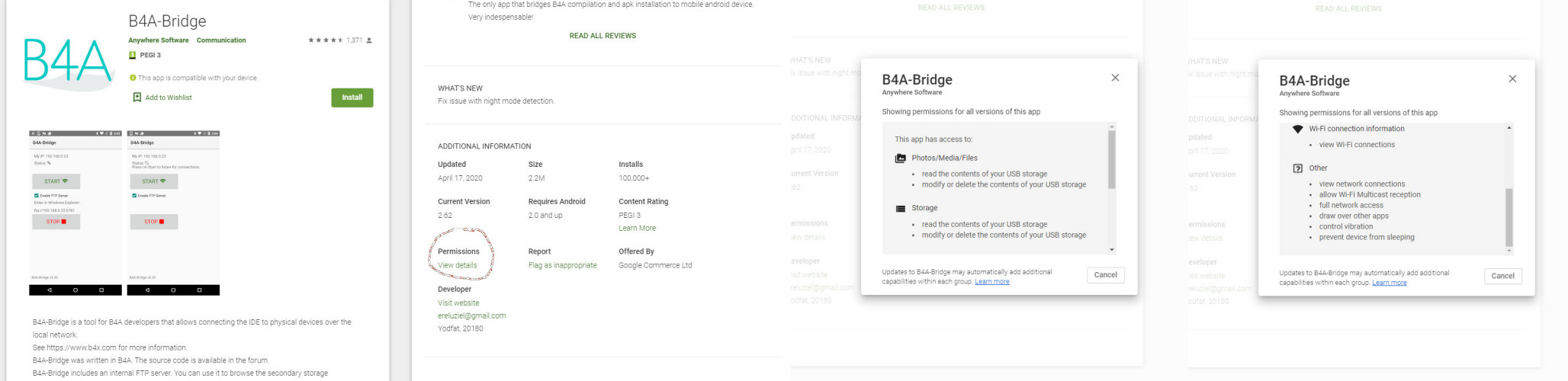This screenshot has height=381, width=1568.
Task: Click the green compatibility info icon
Action: 133,78
